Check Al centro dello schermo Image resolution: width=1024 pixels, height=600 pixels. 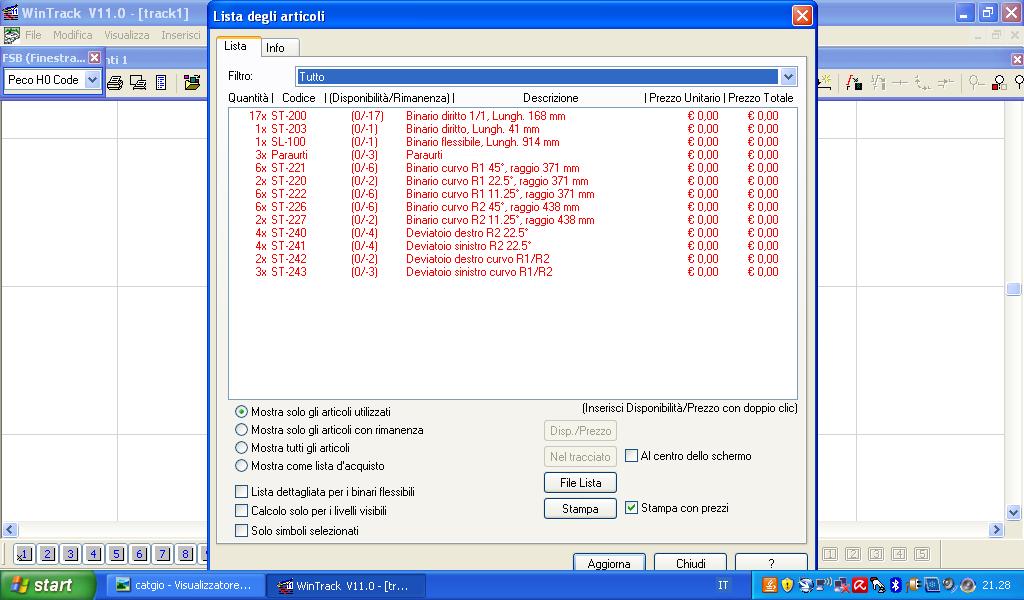click(632, 456)
